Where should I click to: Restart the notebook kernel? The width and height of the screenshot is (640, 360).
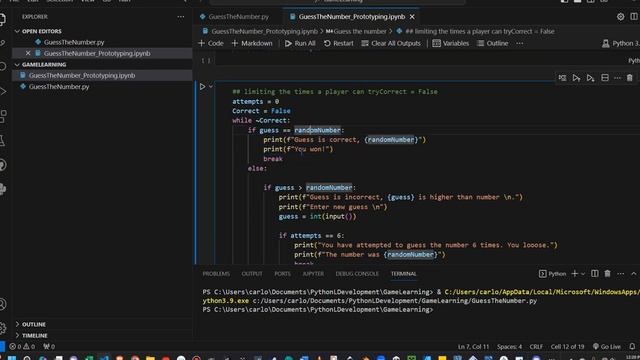pos(339,43)
